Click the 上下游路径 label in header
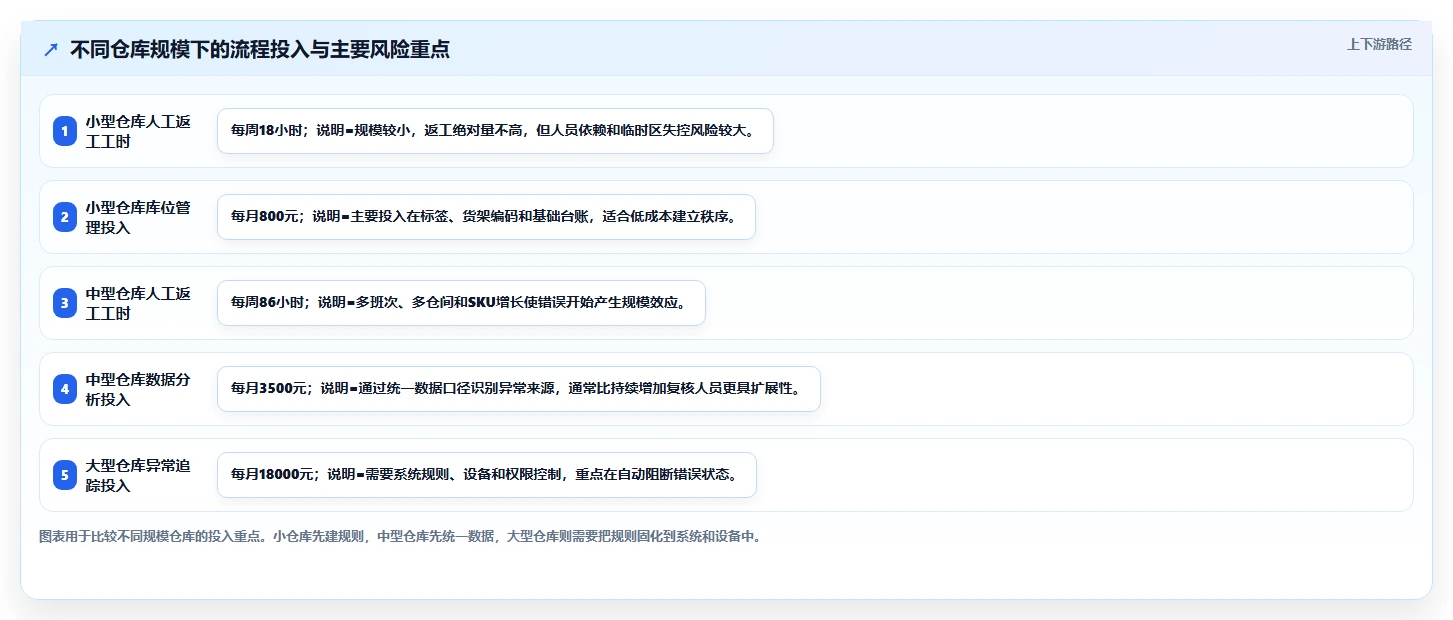This screenshot has height=620, width=1453. click(x=1379, y=44)
